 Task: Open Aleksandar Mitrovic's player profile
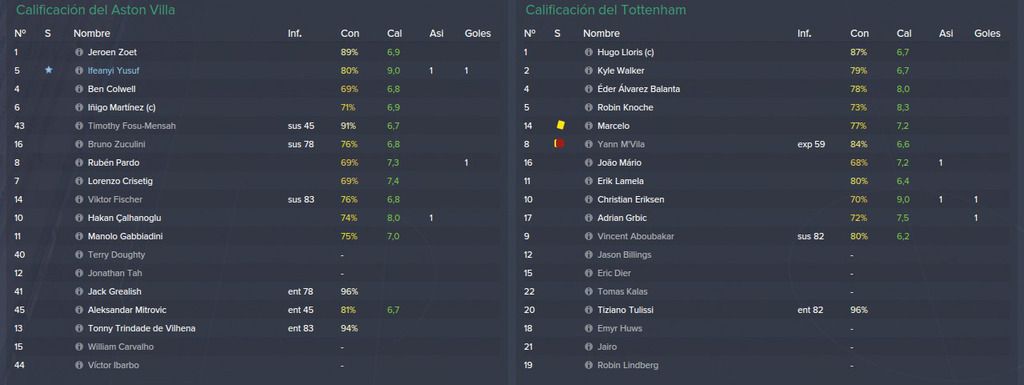pos(127,310)
